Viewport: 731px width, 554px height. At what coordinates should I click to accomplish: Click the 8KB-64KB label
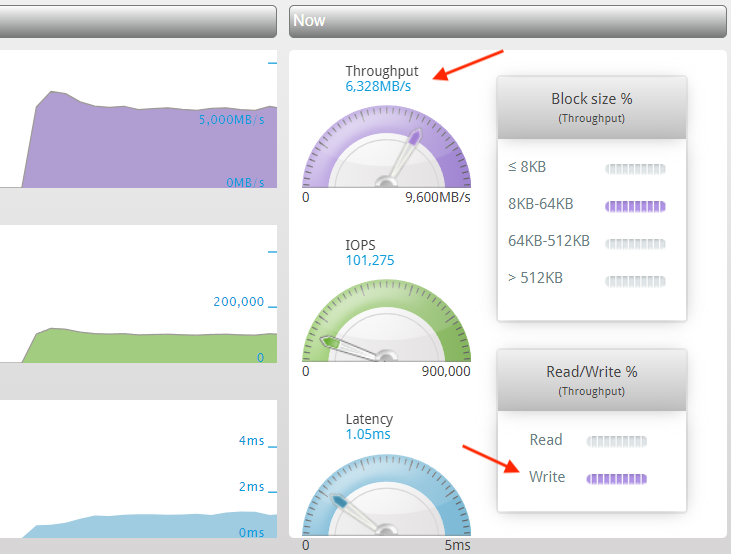(540, 204)
